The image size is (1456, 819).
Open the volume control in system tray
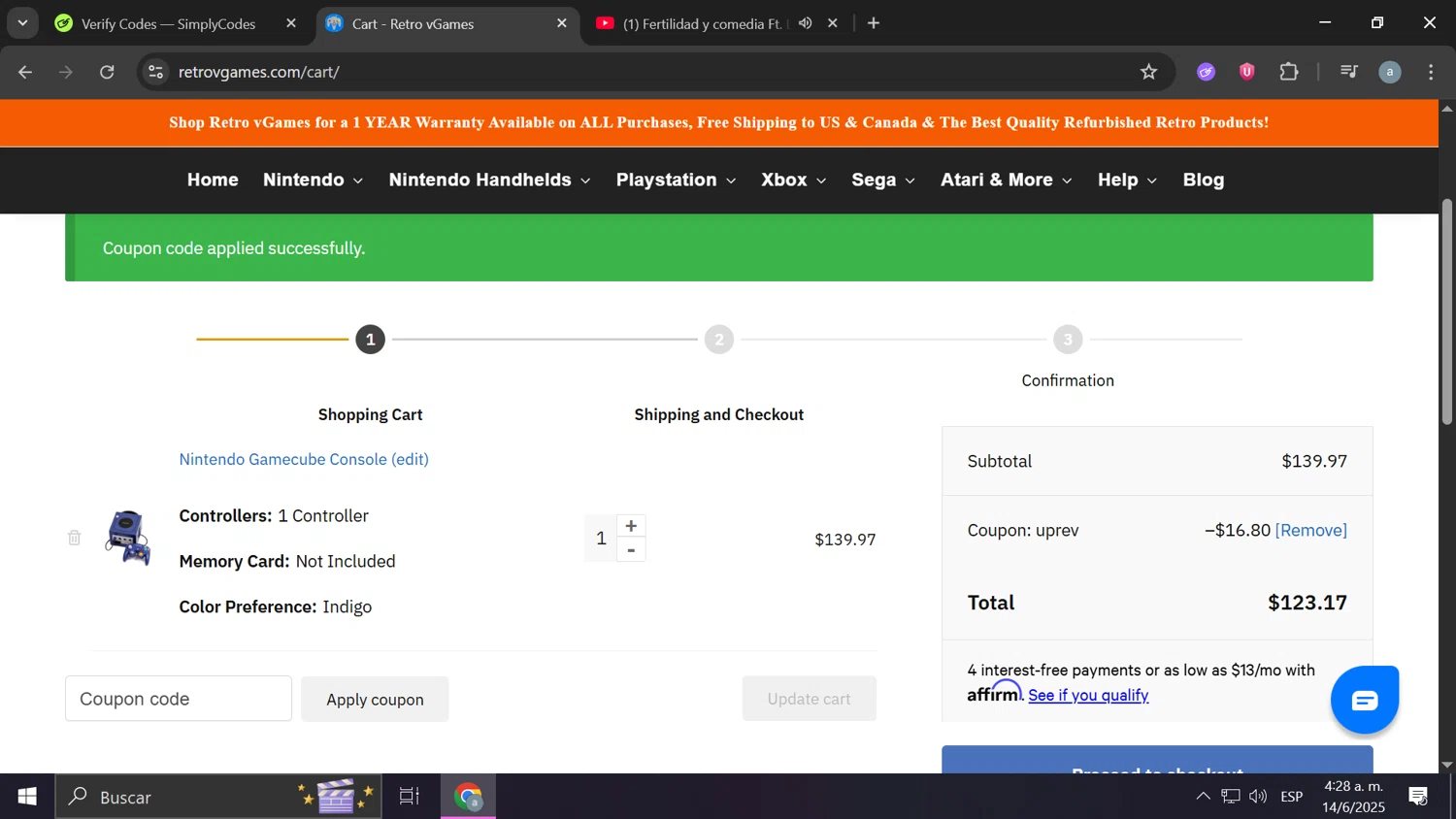coord(1258,797)
